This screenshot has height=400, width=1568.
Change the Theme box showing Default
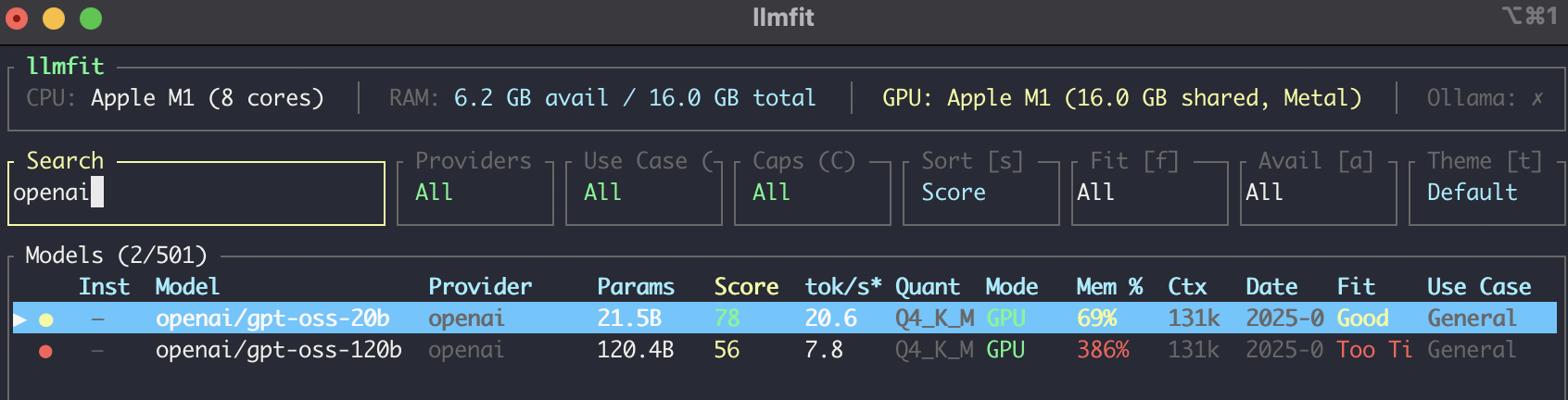click(x=1486, y=193)
